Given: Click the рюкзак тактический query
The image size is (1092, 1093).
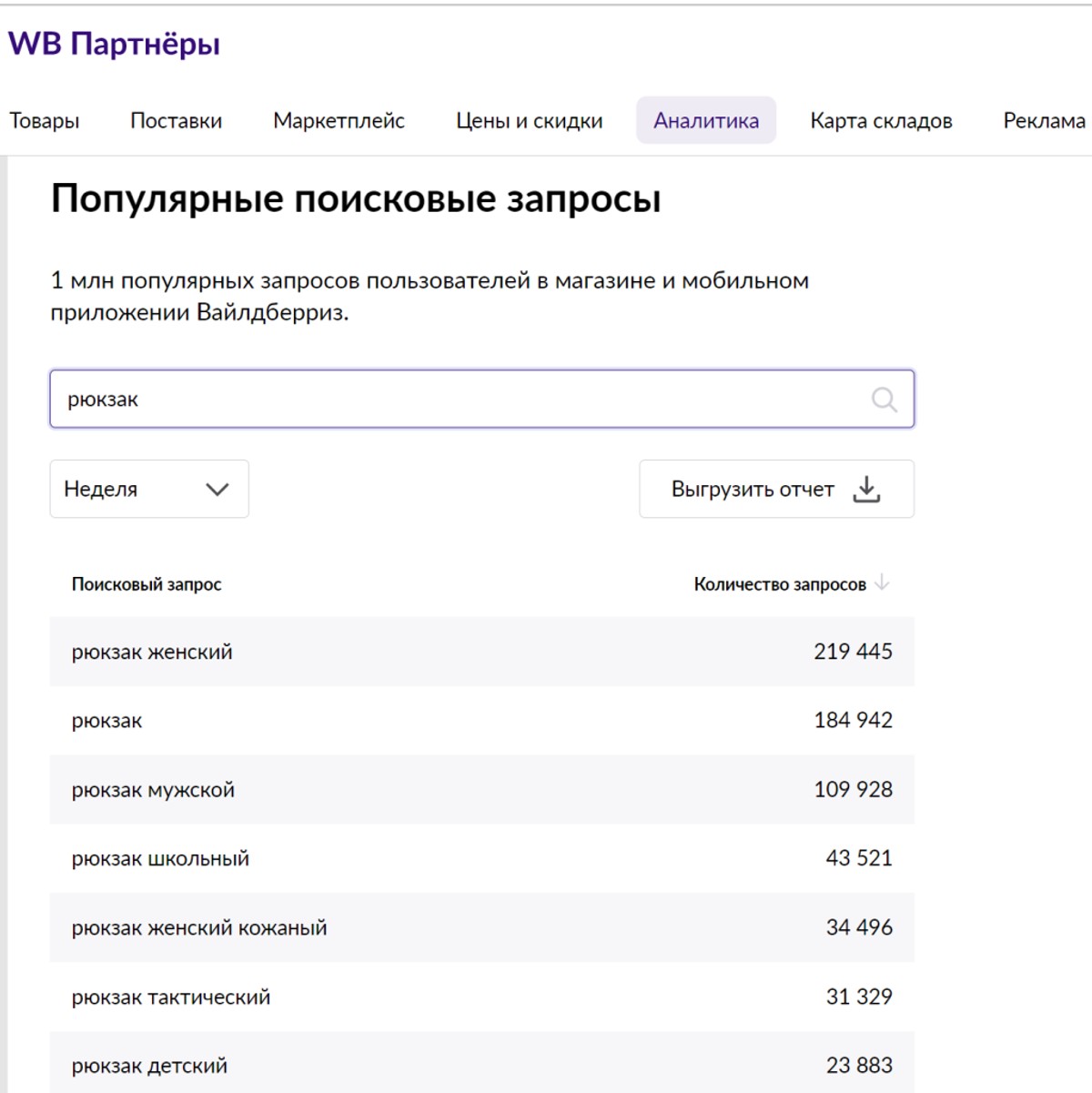Looking at the screenshot, I should 481,997.
